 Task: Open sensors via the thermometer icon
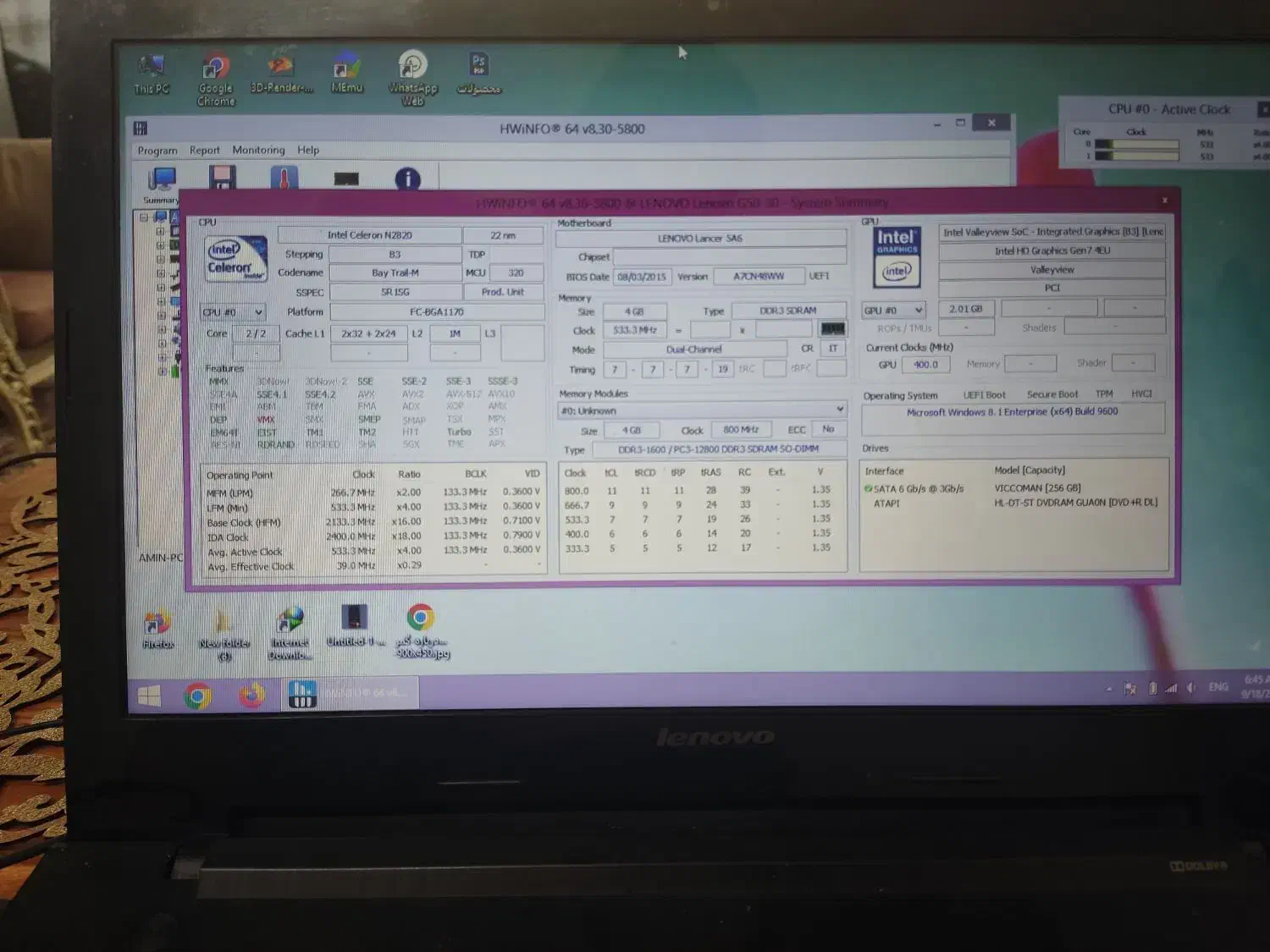pos(284,178)
